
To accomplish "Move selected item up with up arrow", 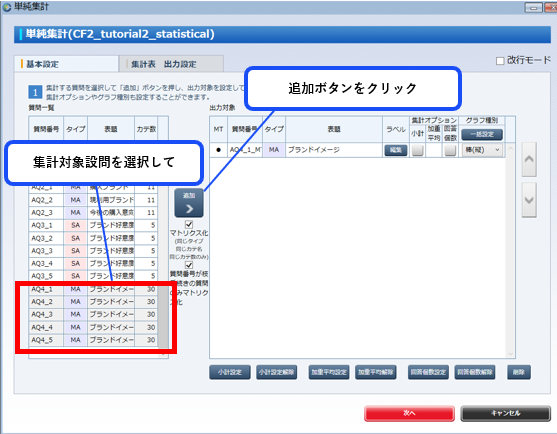I will point(529,159).
